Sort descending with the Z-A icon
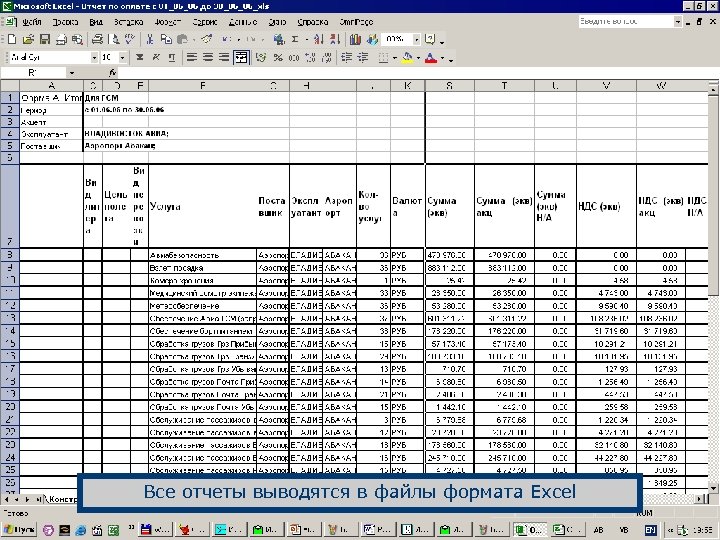The image size is (720, 540). 335,39
